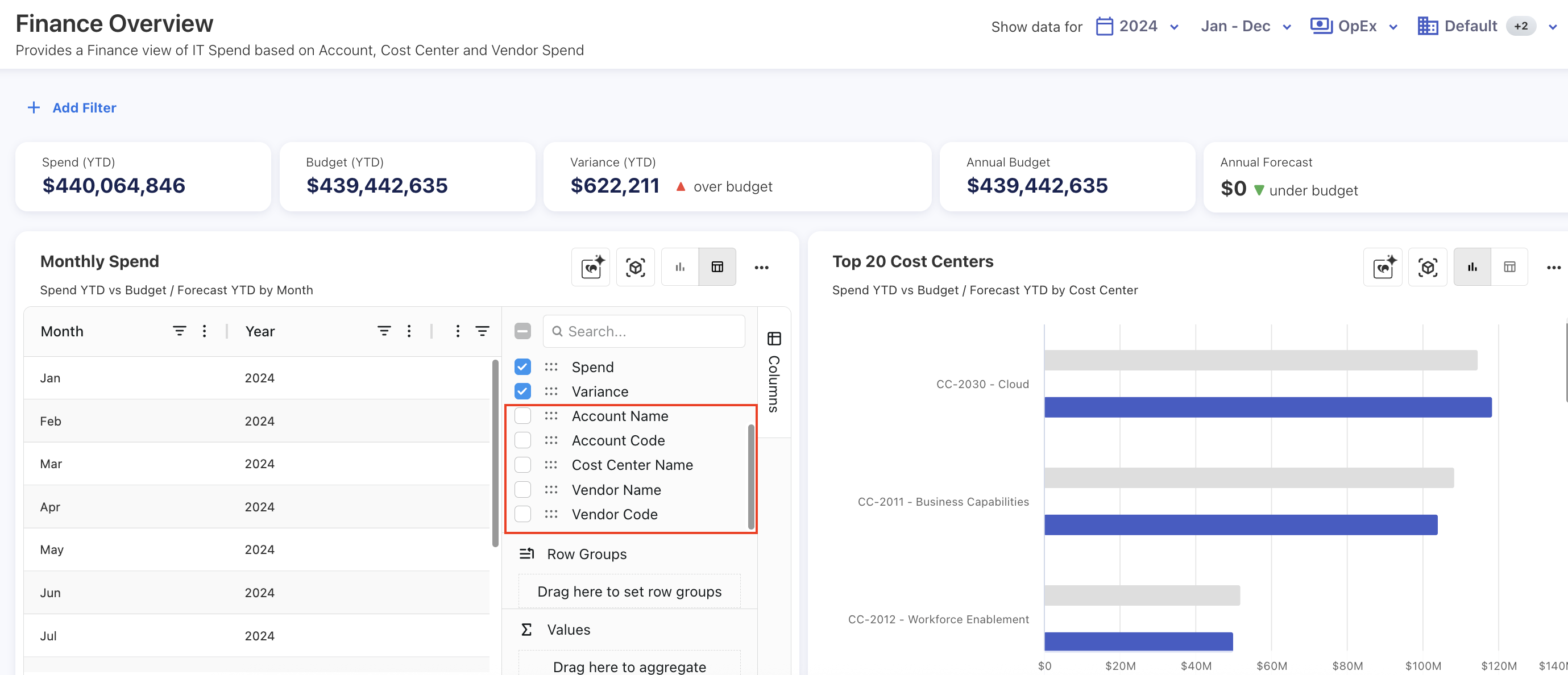The width and height of the screenshot is (1568, 675).
Task: Open the 2024 year dropdown
Action: [1137, 26]
